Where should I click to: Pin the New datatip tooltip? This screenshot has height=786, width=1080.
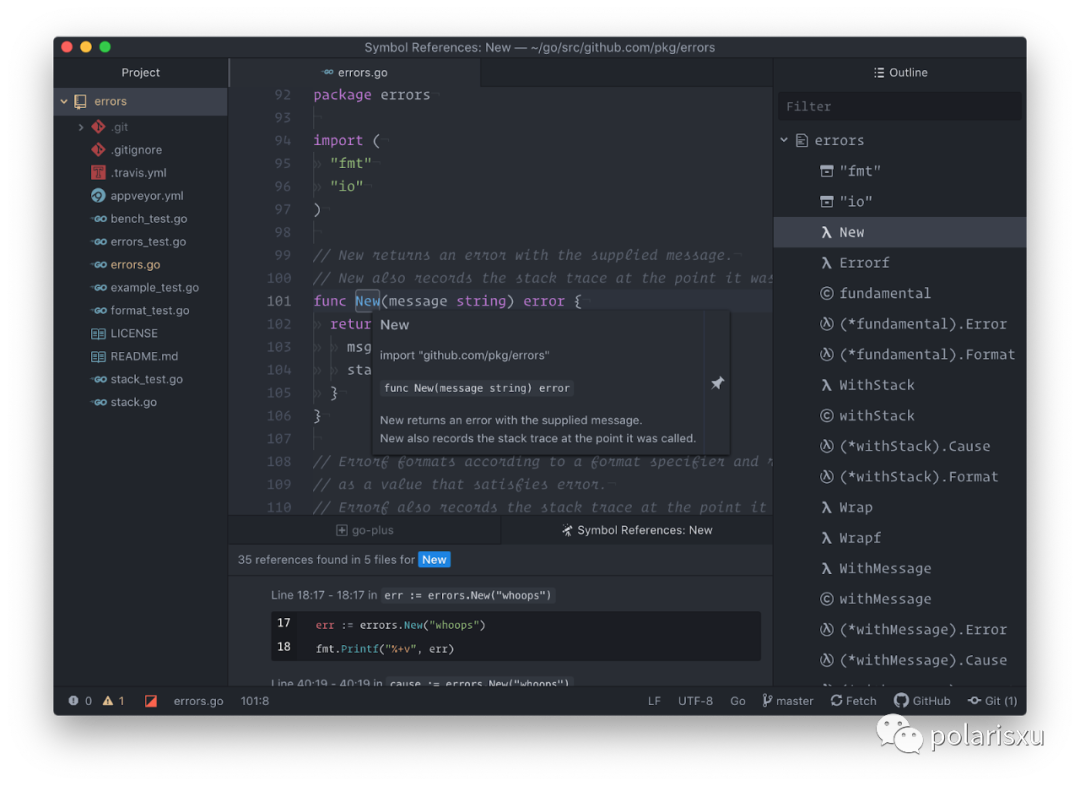[x=717, y=383]
